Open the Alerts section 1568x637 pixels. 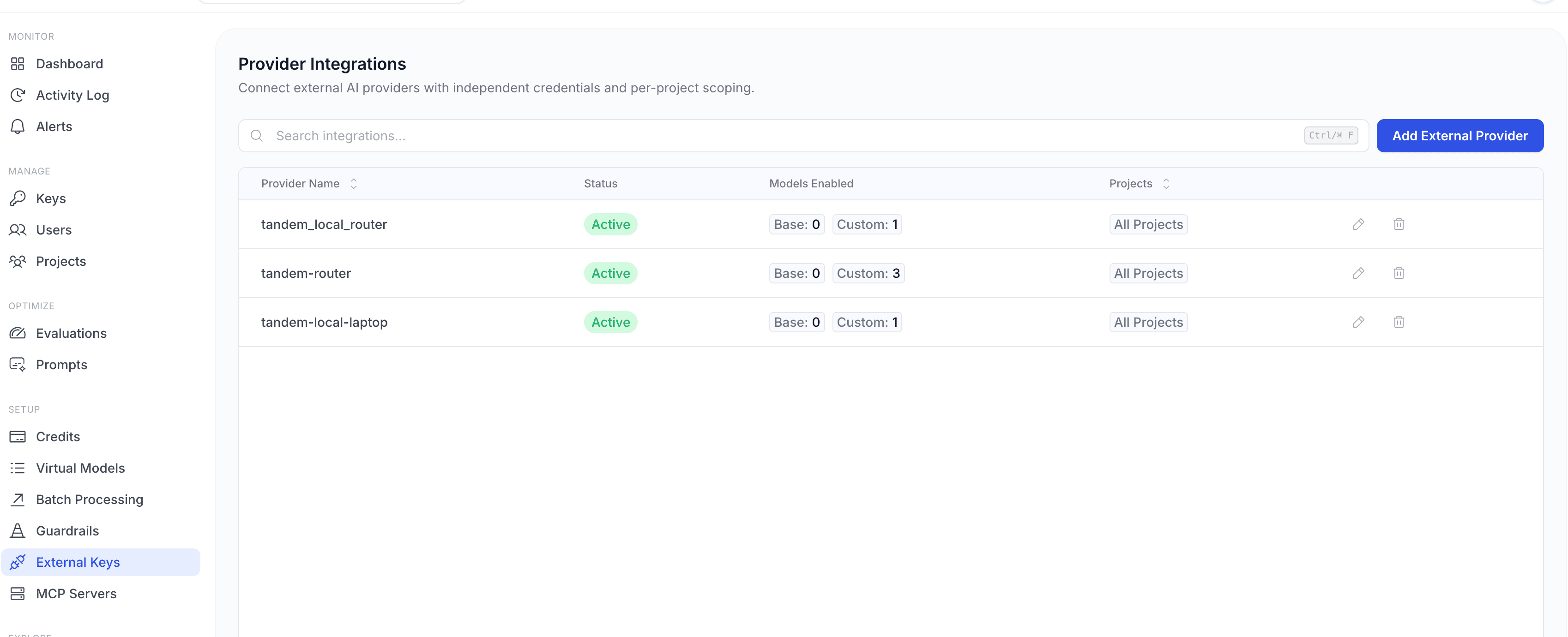coord(101,126)
